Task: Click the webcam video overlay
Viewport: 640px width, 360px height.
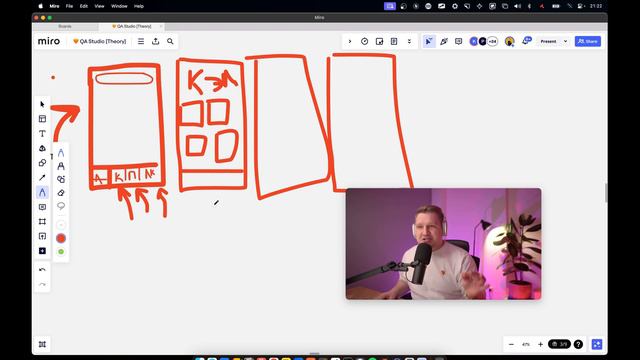Action: 444,244
